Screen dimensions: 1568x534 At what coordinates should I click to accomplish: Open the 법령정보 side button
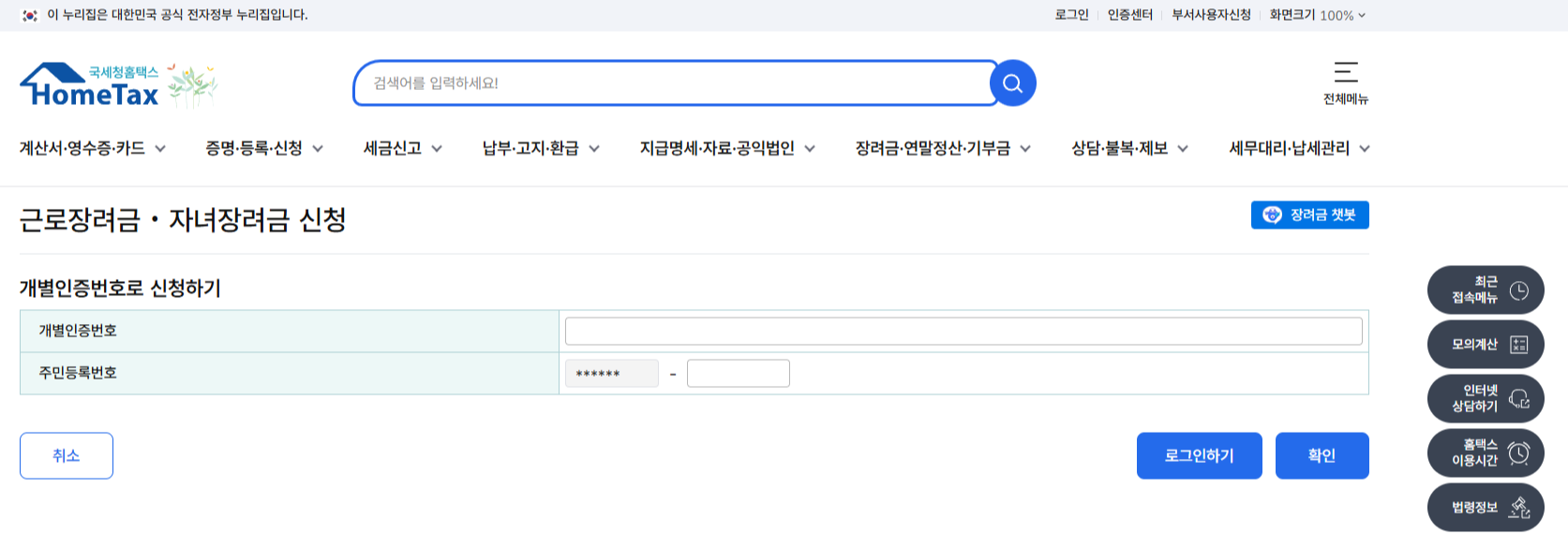(x=1486, y=508)
